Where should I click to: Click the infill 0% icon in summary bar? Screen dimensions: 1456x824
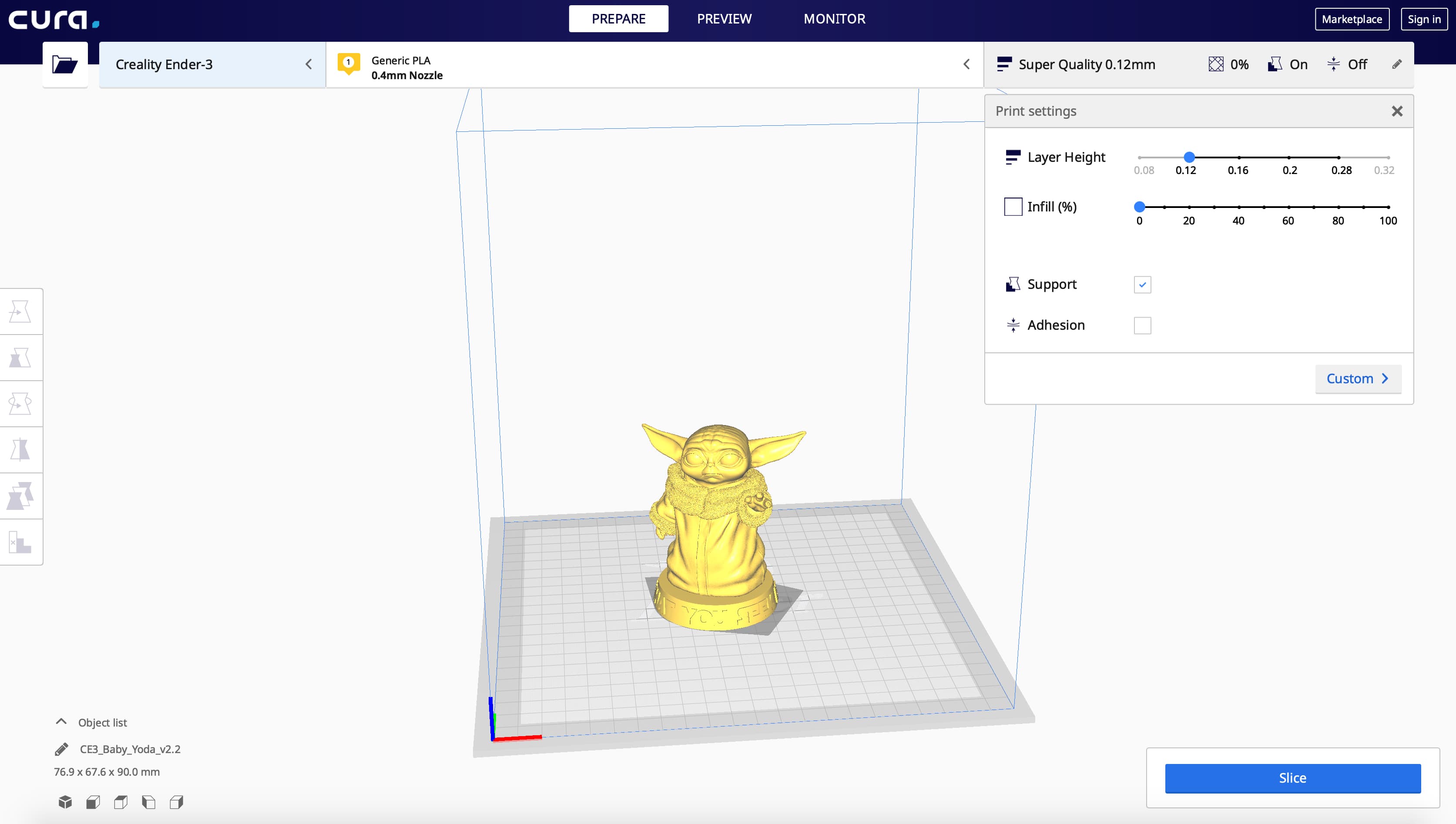click(1215, 64)
